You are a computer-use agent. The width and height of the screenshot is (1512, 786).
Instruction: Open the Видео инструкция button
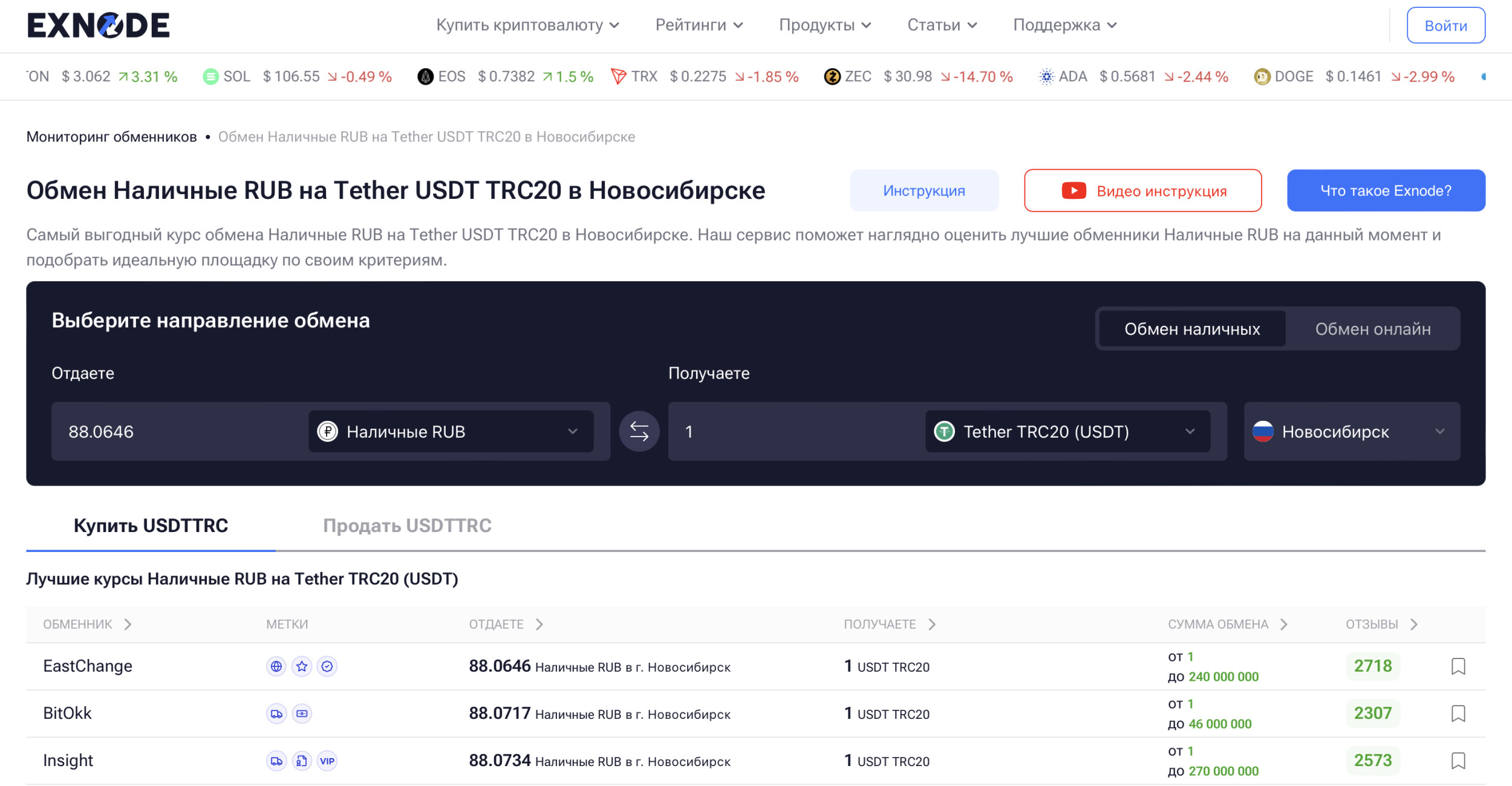point(1142,191)
